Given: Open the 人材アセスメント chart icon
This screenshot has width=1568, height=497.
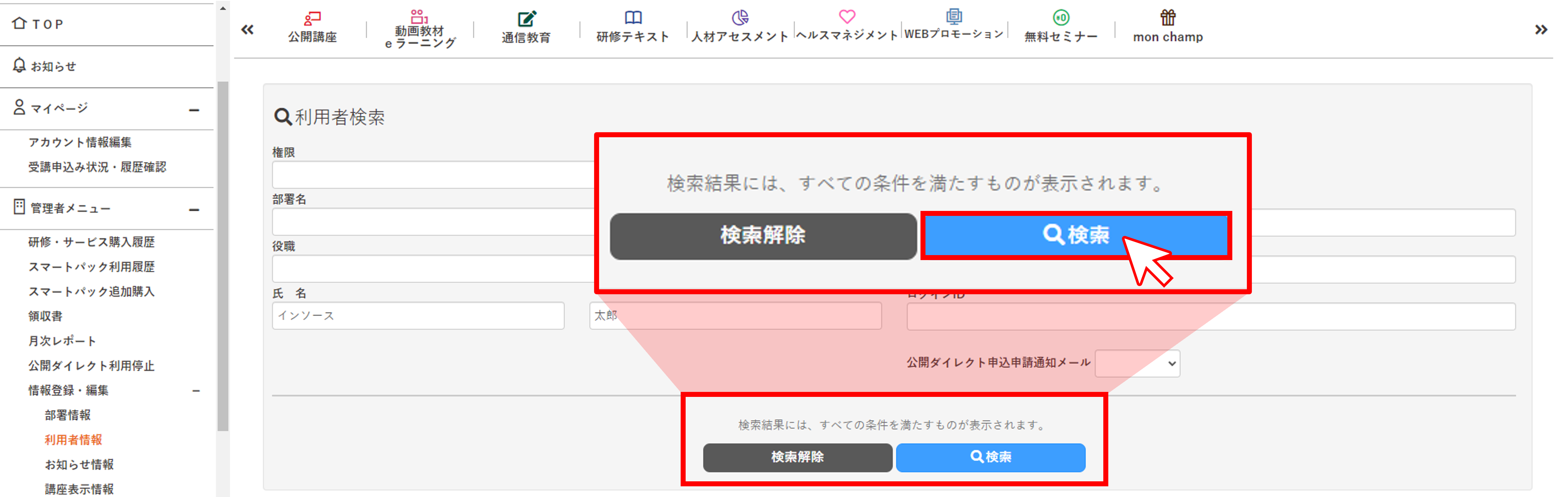Looking at the screenshot, I should (739, 18).
